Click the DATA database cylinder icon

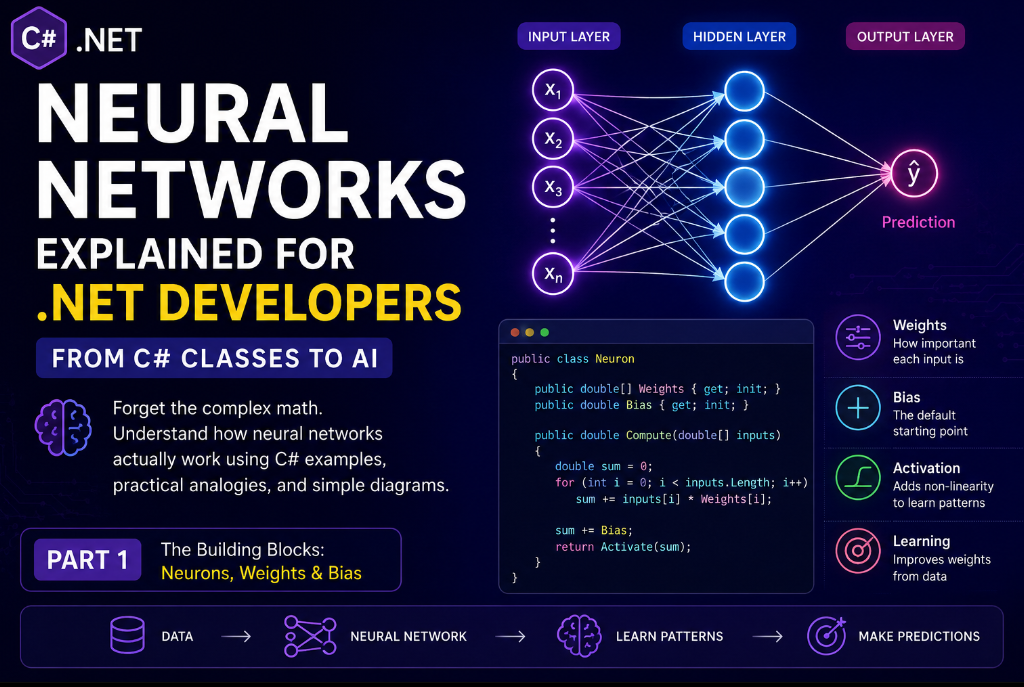[127, 635]
